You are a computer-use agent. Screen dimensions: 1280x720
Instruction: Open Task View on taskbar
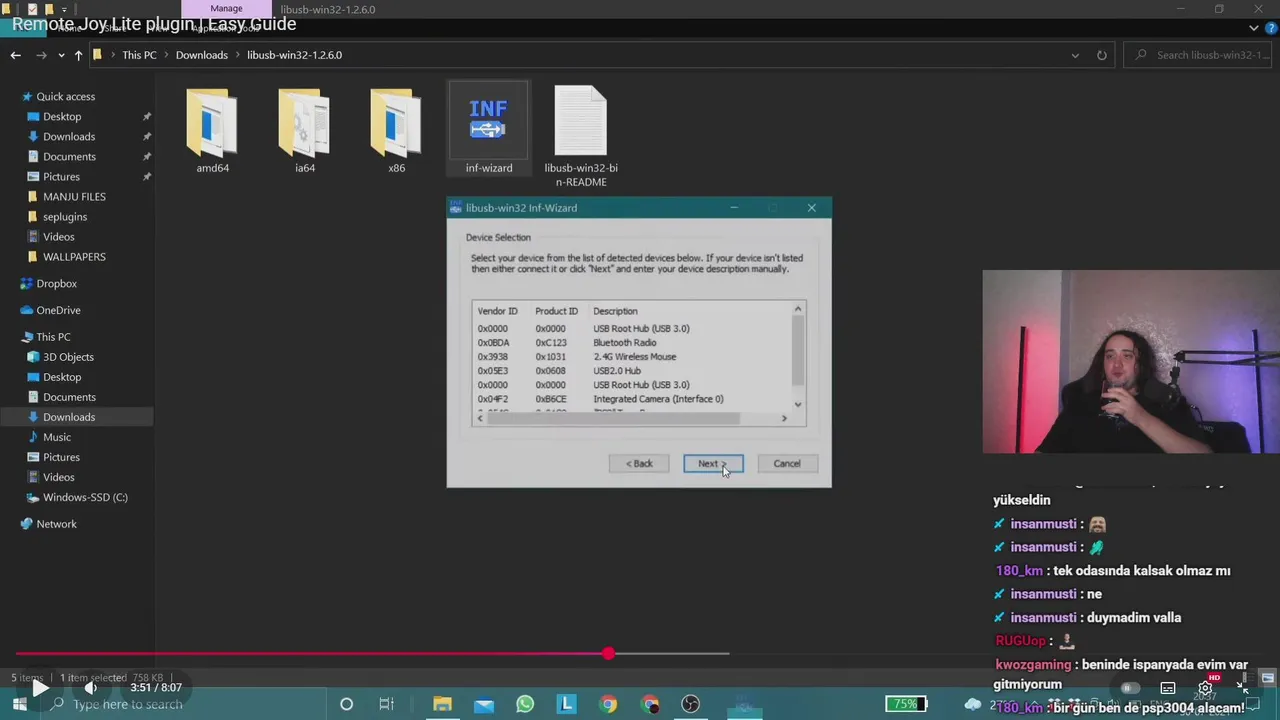[386, 704]
